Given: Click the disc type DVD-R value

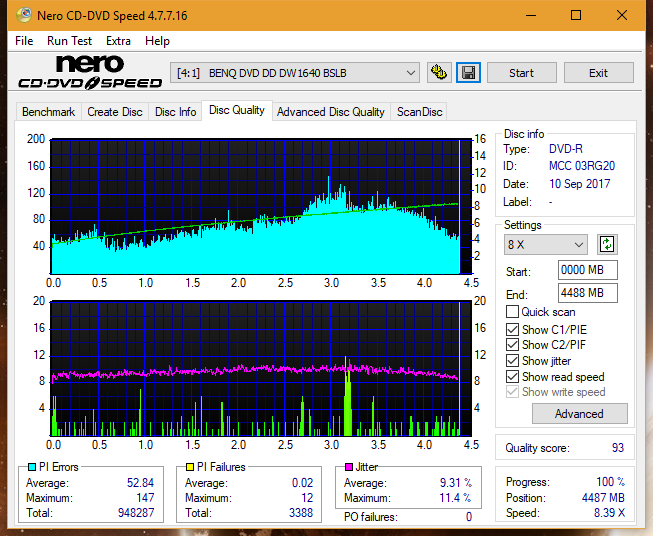Looking at the screenshot, I should coord(566,149).
